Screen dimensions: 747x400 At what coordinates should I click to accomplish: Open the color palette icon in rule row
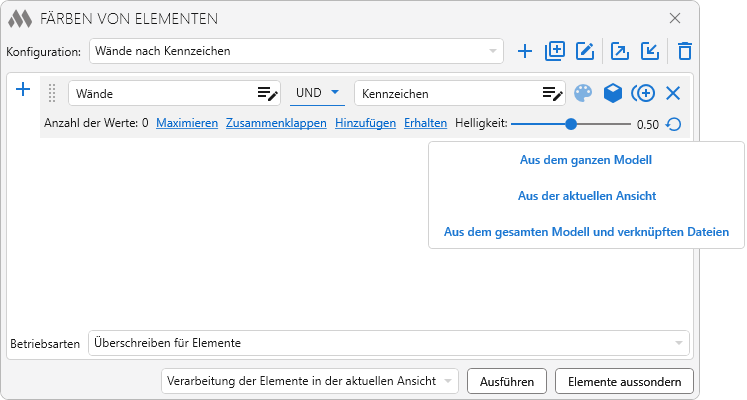[583, 93]
